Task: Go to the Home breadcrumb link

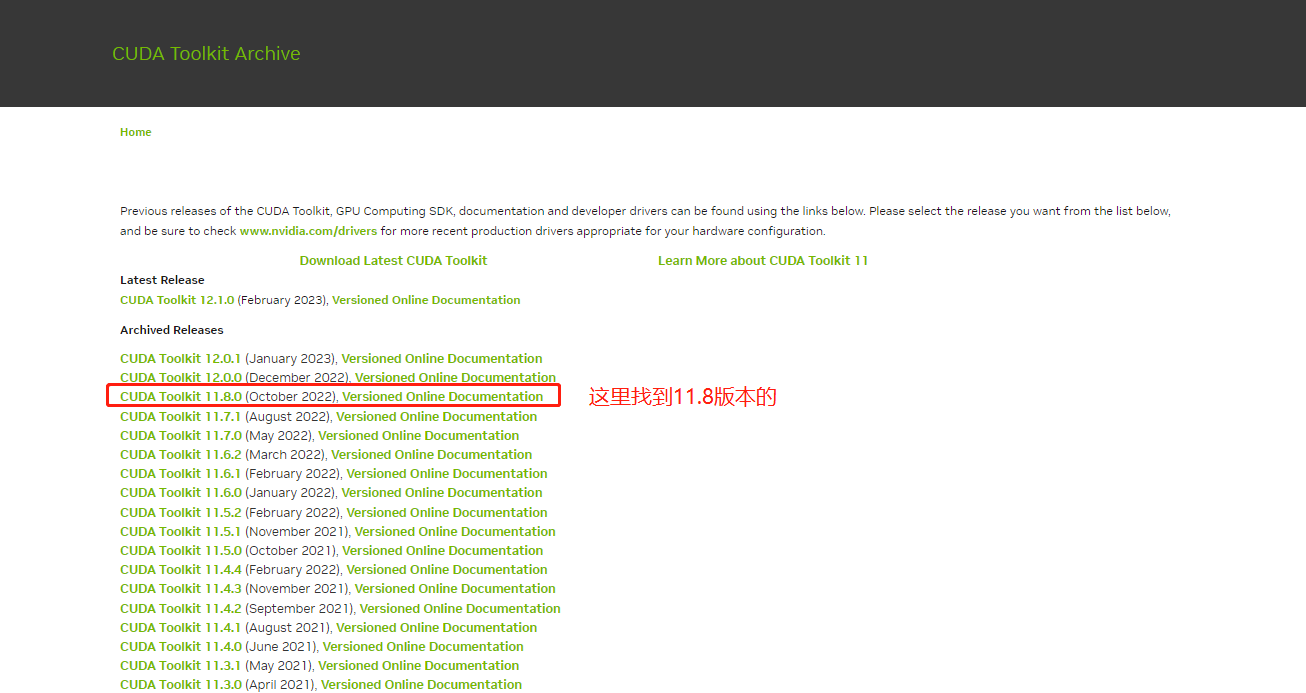Action: click(x=136, y=132)
